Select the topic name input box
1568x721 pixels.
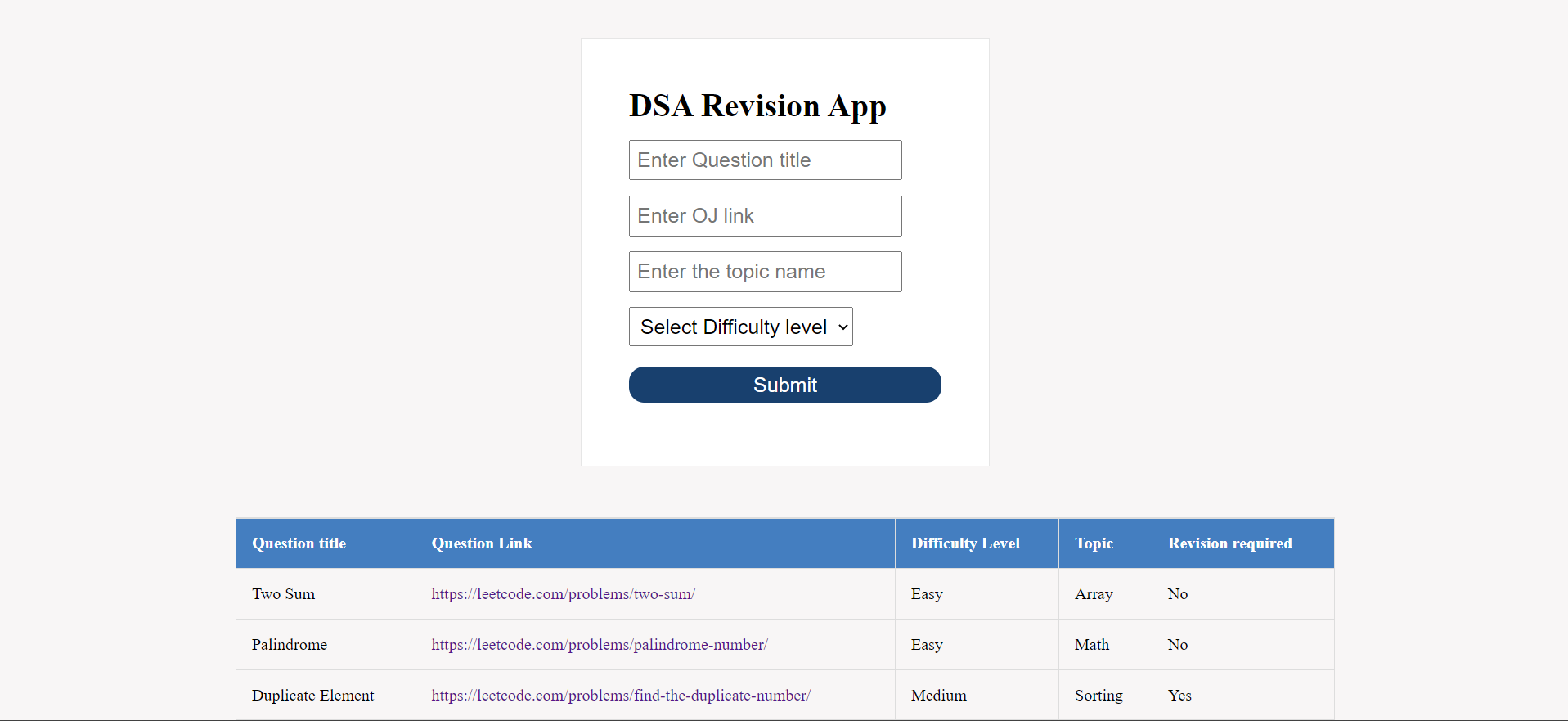point(765,272)
